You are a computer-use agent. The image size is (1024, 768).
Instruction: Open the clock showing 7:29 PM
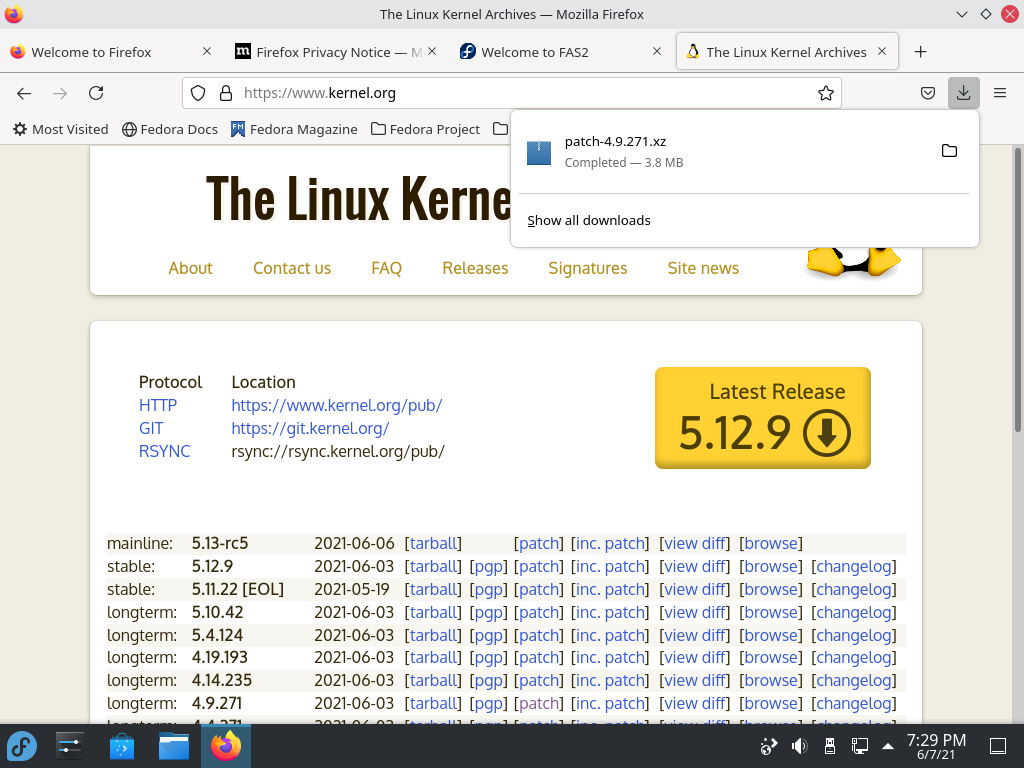(936, 746)
